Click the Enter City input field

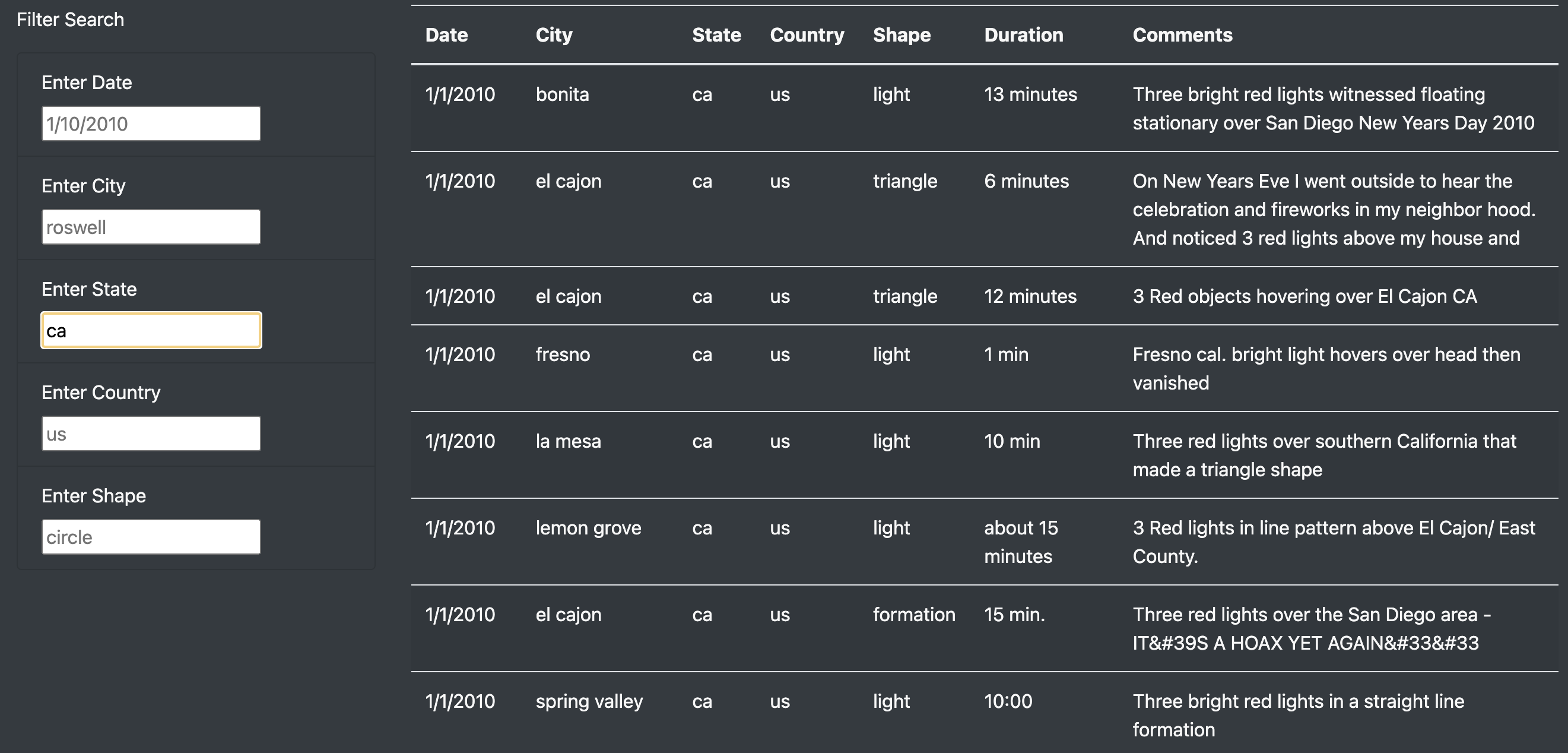(151, 227)
